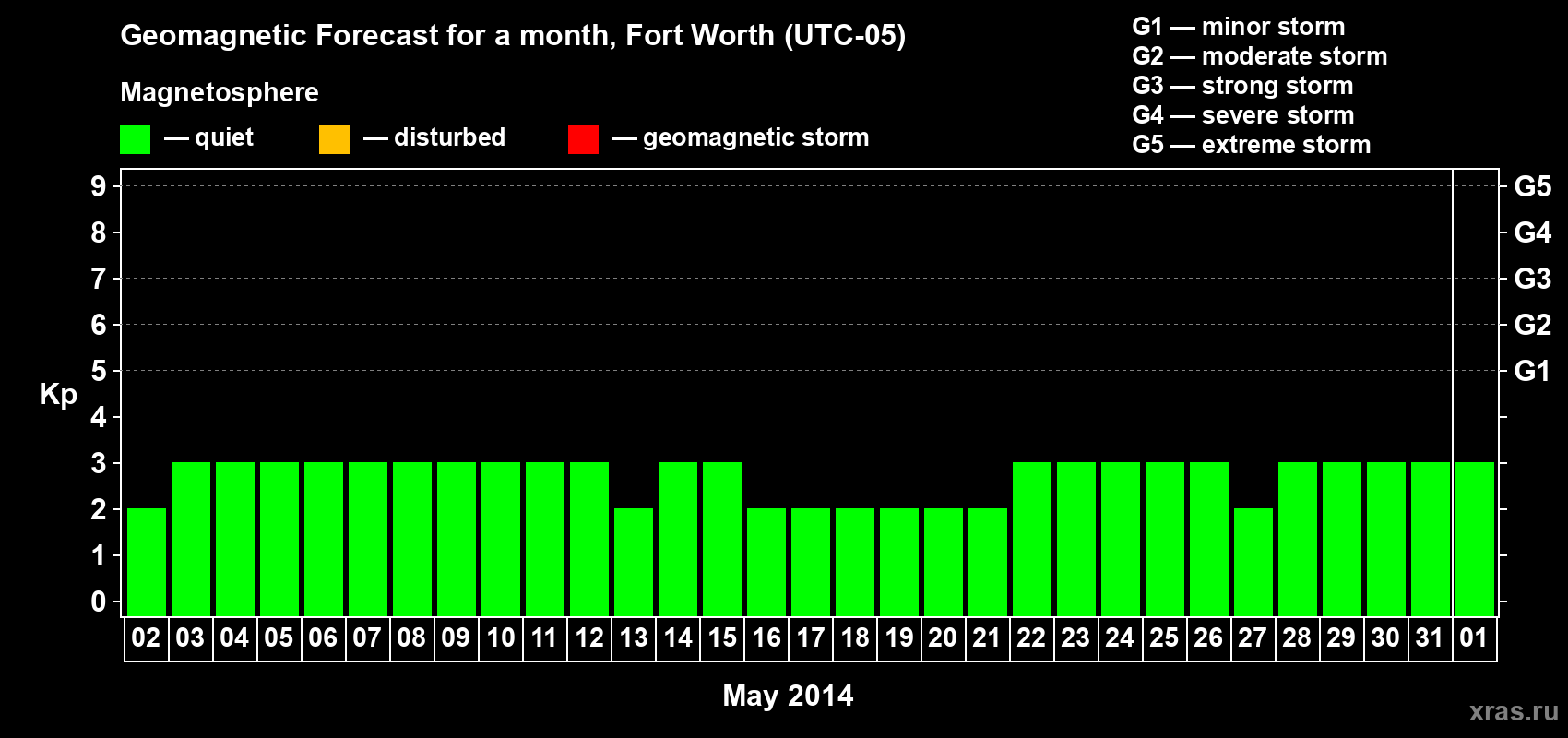Click the G5 label on the right axis
Screen dimensions: 1568x738
pos(1533,186)
